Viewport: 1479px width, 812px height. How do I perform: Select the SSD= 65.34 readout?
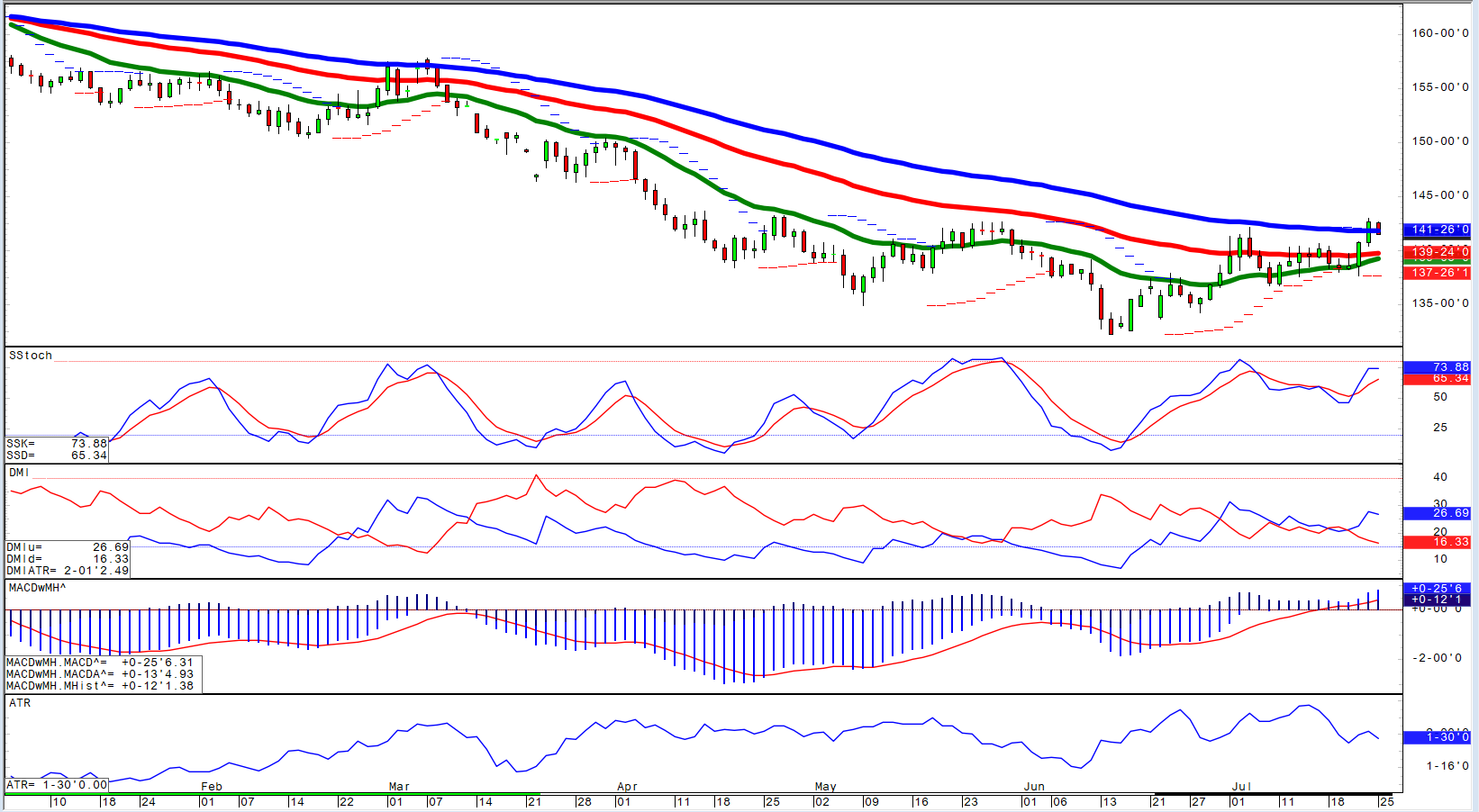(57, 456)
